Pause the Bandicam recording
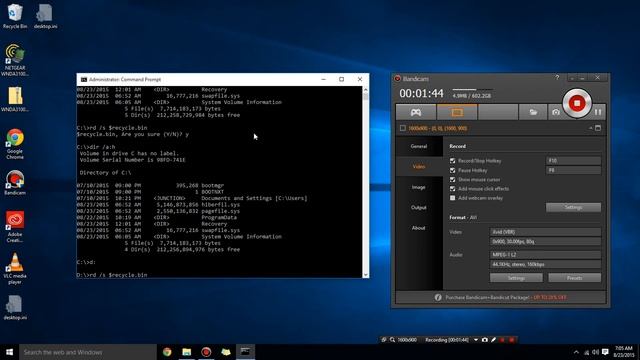 (x=598, y=112)
